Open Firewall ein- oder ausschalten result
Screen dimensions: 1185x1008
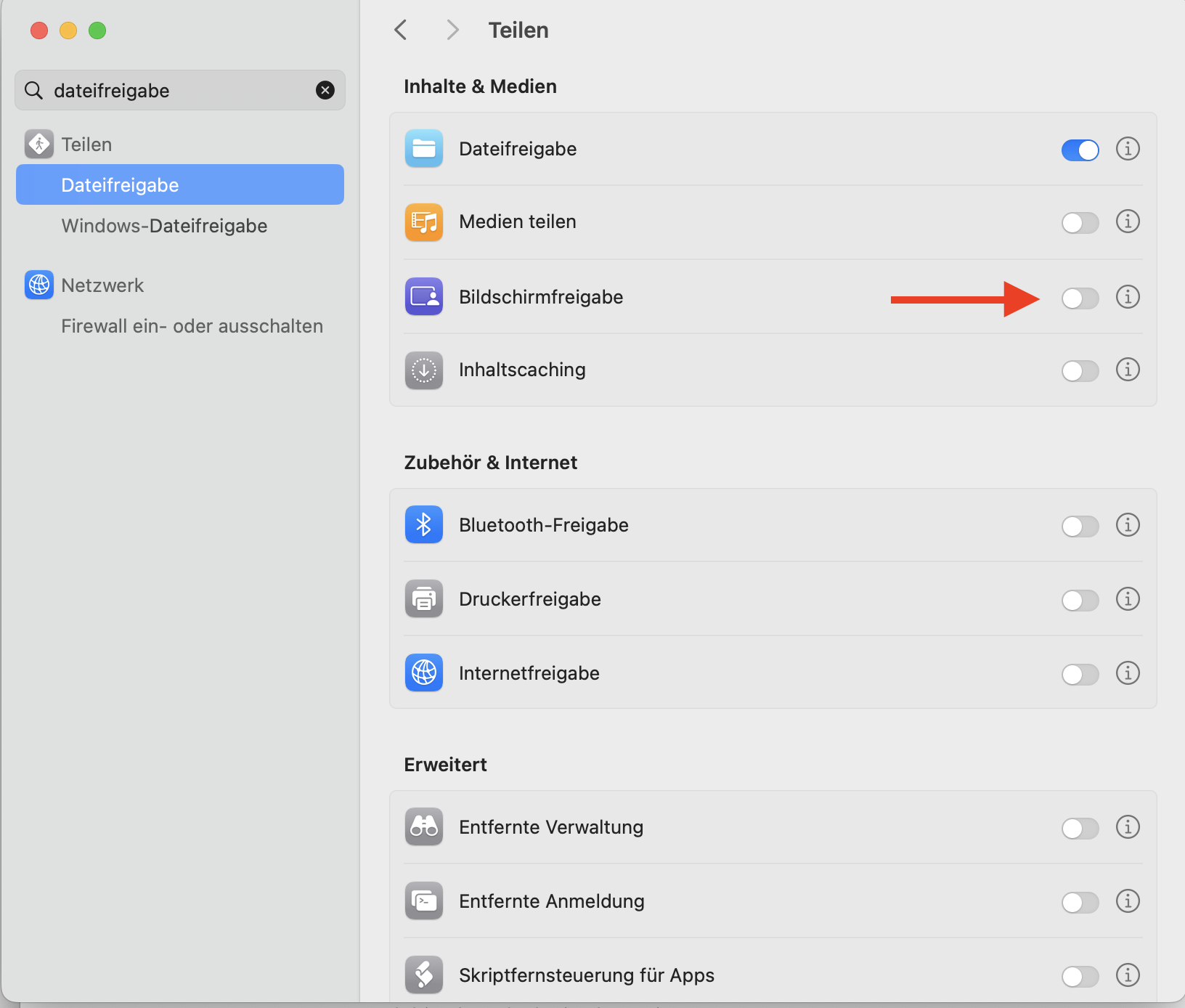[x=192, y=326]
